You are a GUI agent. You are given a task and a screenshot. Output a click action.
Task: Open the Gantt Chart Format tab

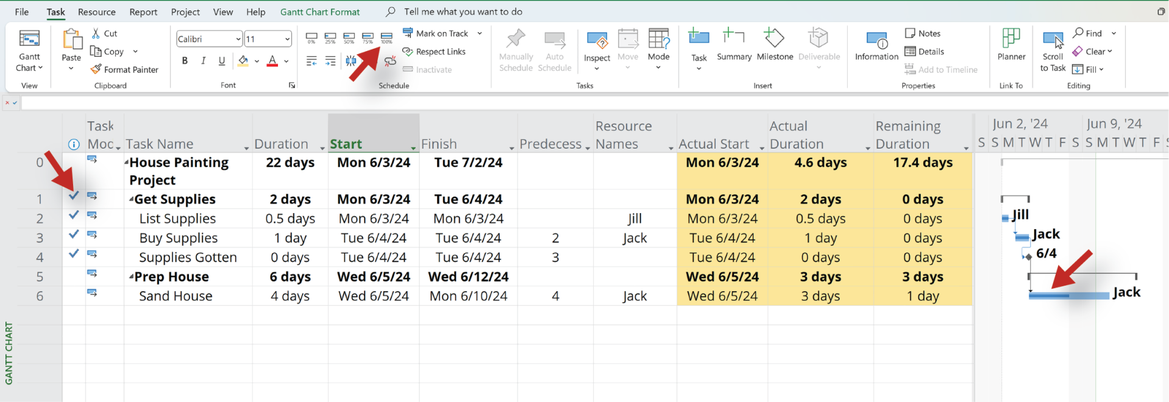[320, 12]
